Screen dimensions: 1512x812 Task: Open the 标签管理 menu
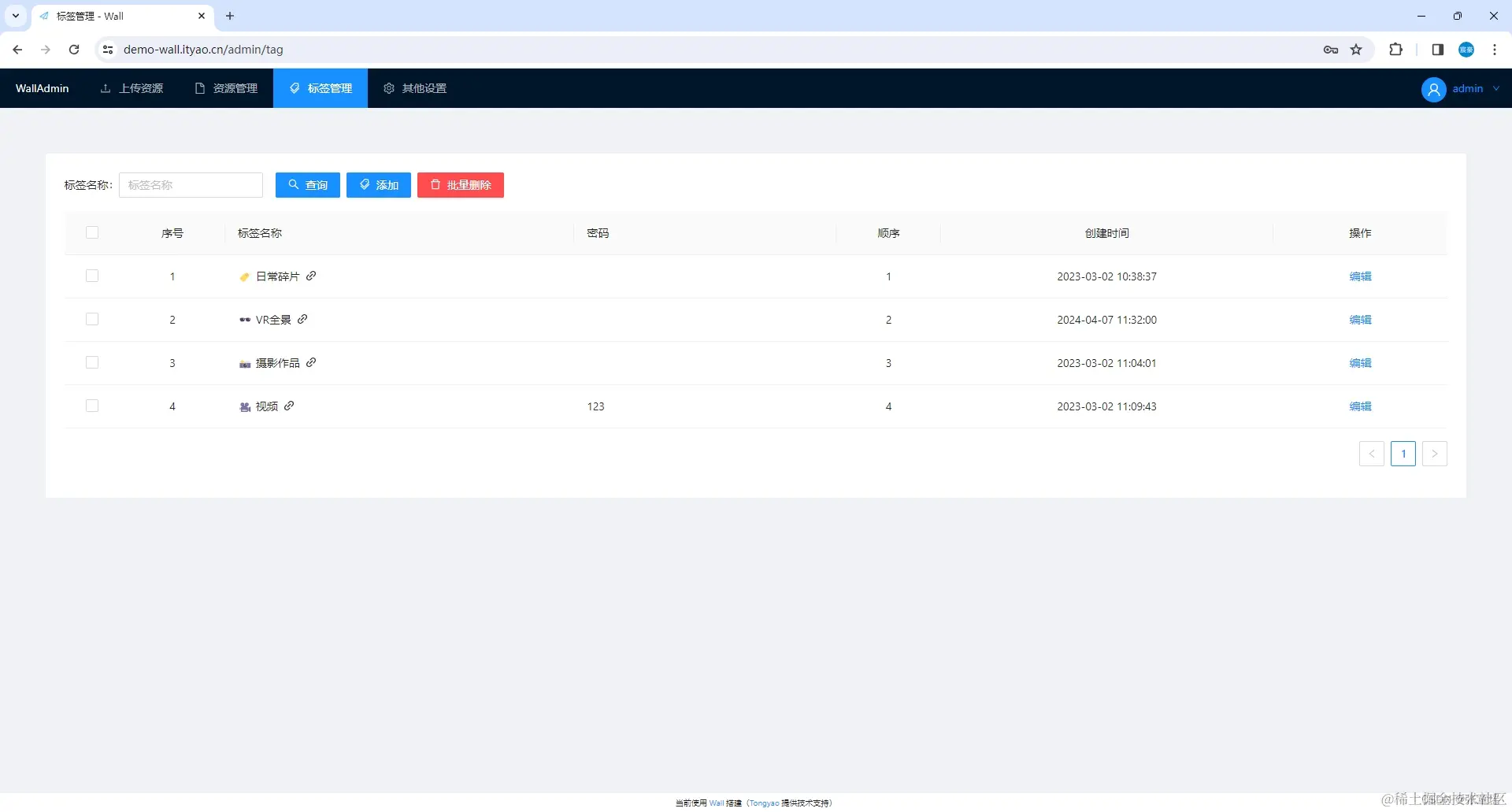pos(321,88)
